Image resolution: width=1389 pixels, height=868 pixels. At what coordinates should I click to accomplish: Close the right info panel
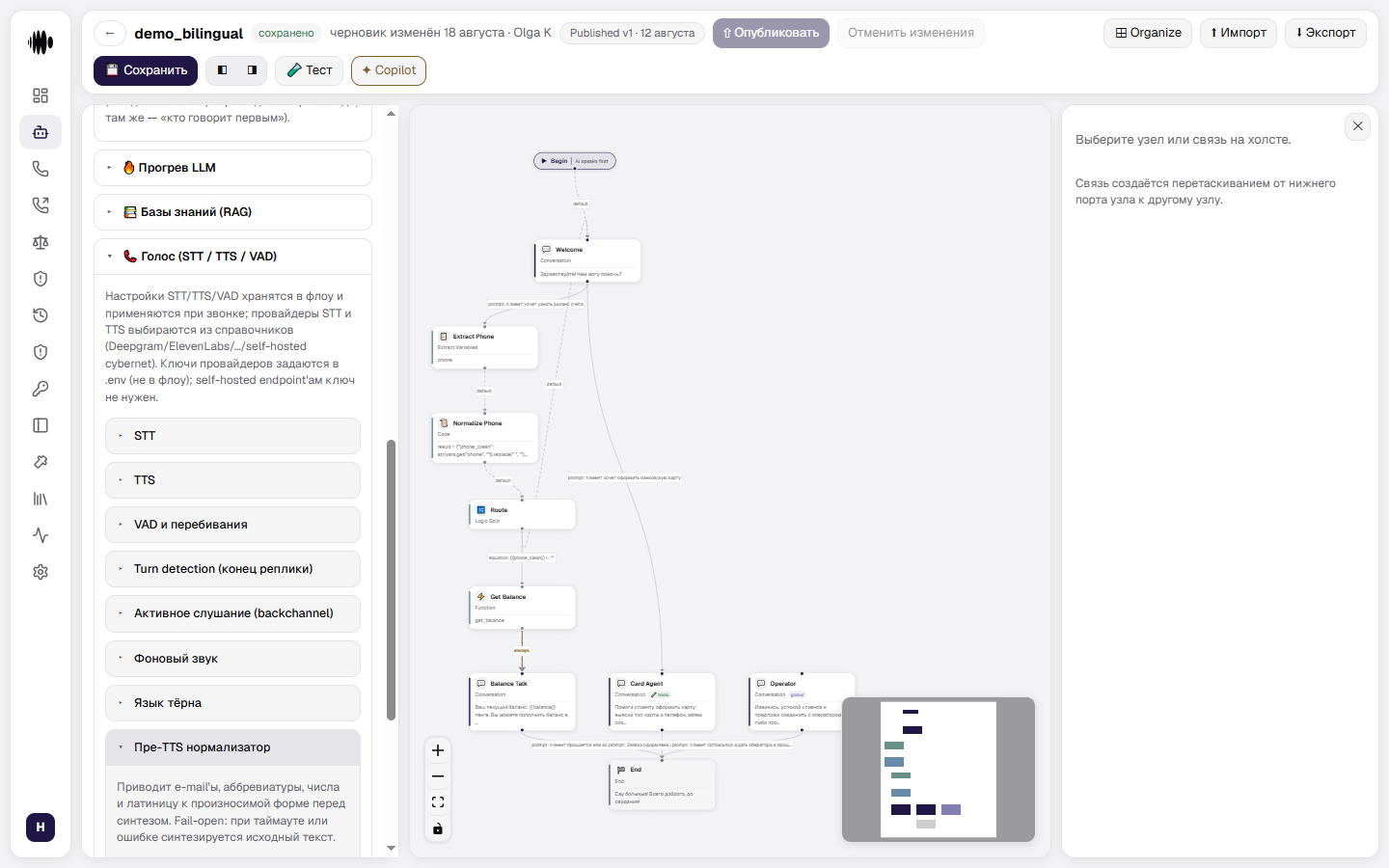[x=1357, y=126]
